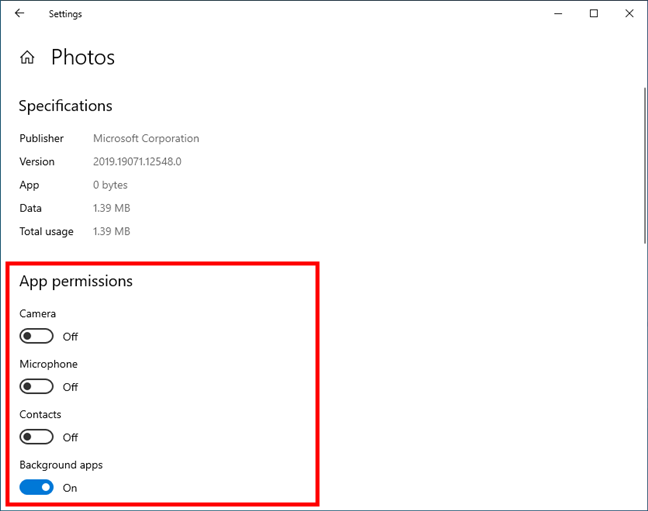Viewport: 648px width, 511px height.
Task: Select the 'Microsoft Corporation' publisher text
Action: pos(146,138)
